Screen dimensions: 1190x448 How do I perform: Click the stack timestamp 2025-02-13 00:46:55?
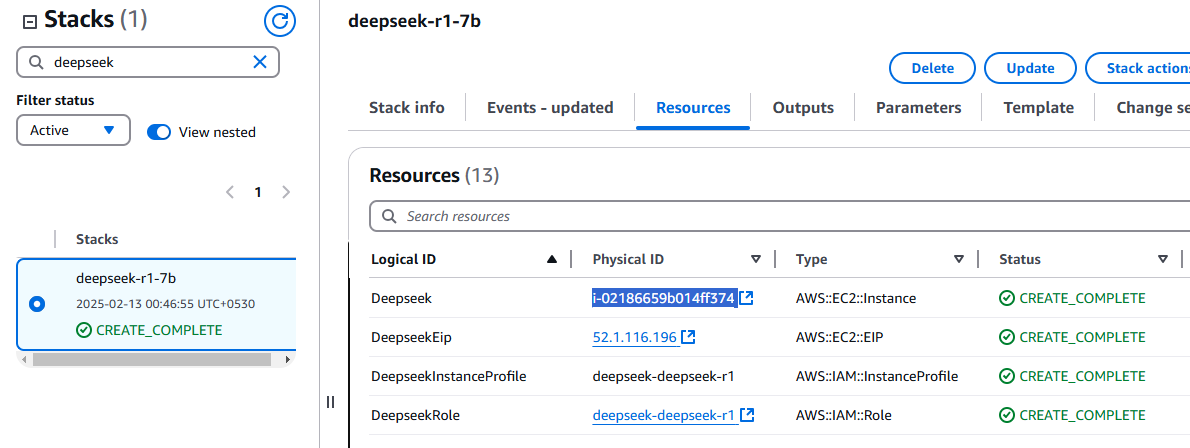point(165,304)
